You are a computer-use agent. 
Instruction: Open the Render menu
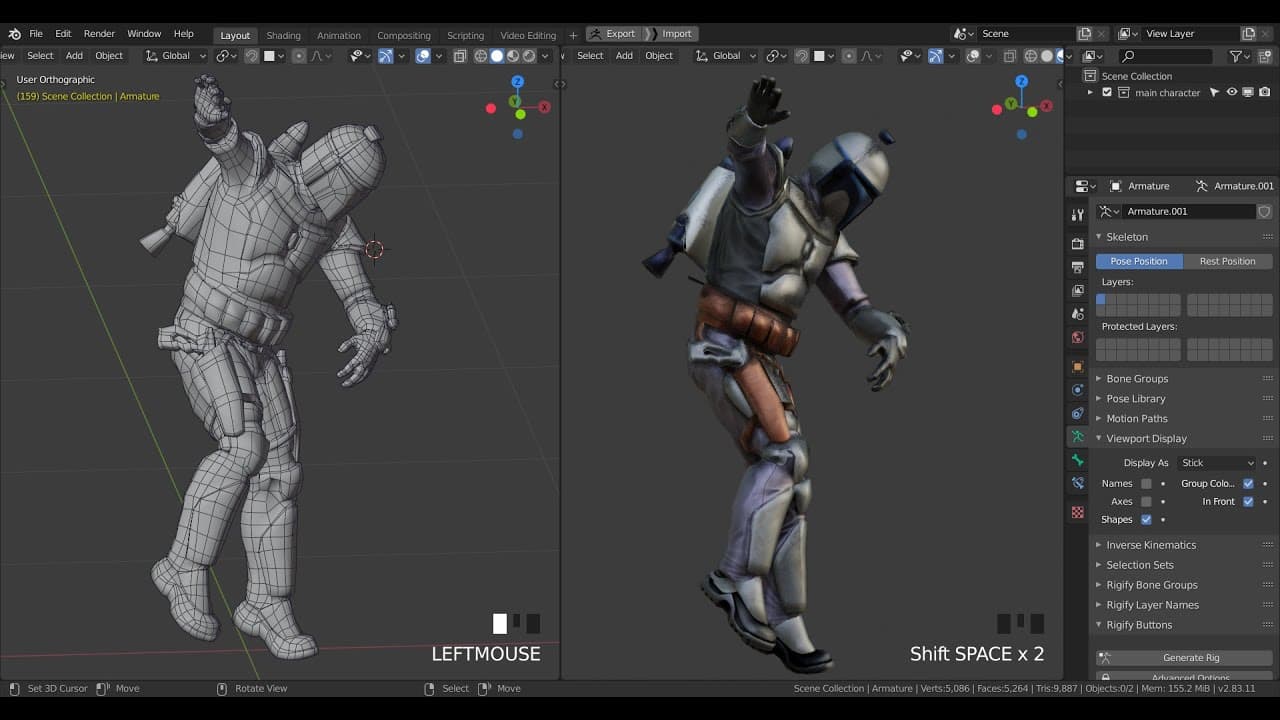pyautogui.click(x=99, y=33)
